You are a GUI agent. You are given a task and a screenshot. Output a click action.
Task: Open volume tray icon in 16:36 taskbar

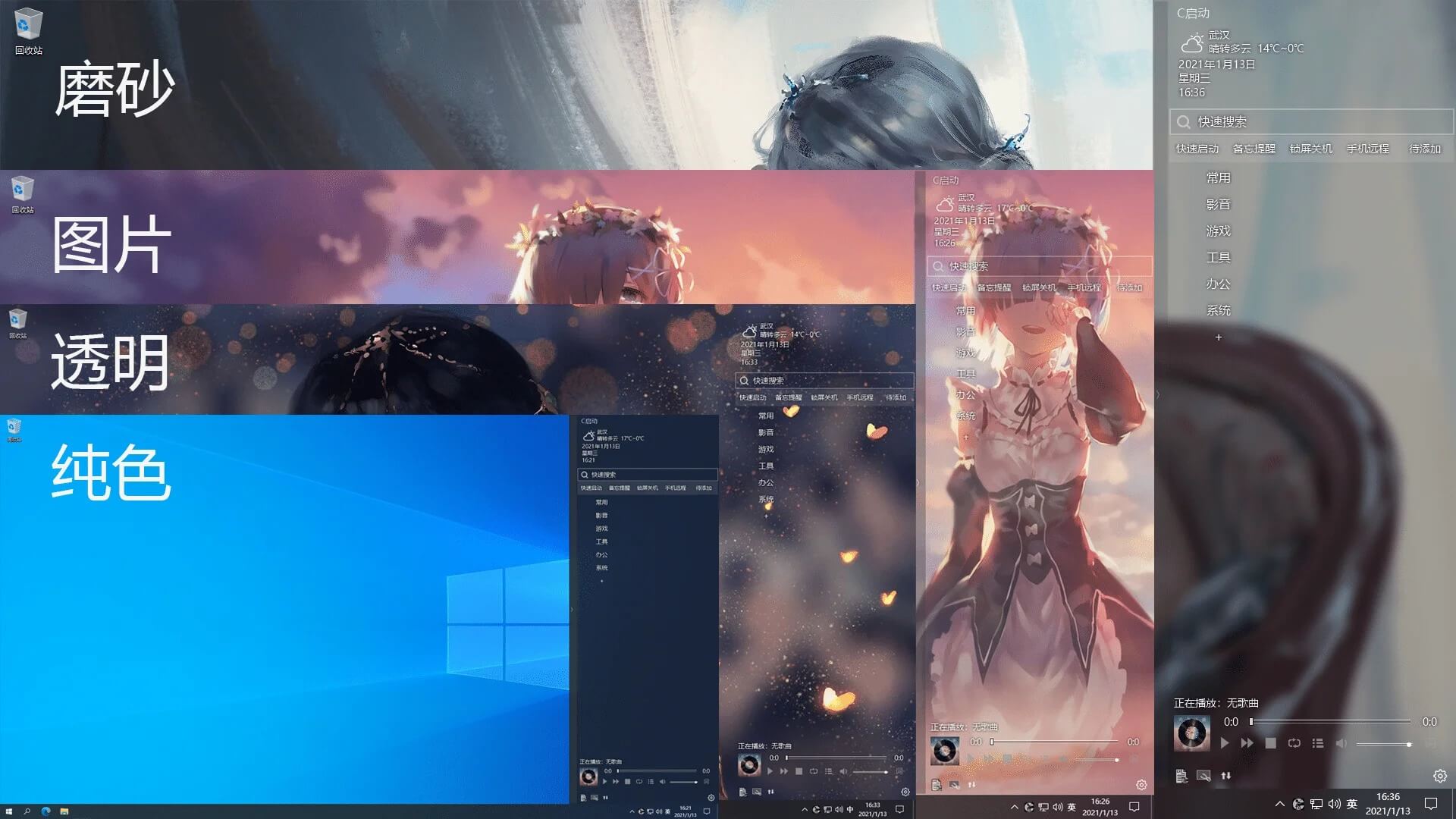click(x=1334, y=804)
